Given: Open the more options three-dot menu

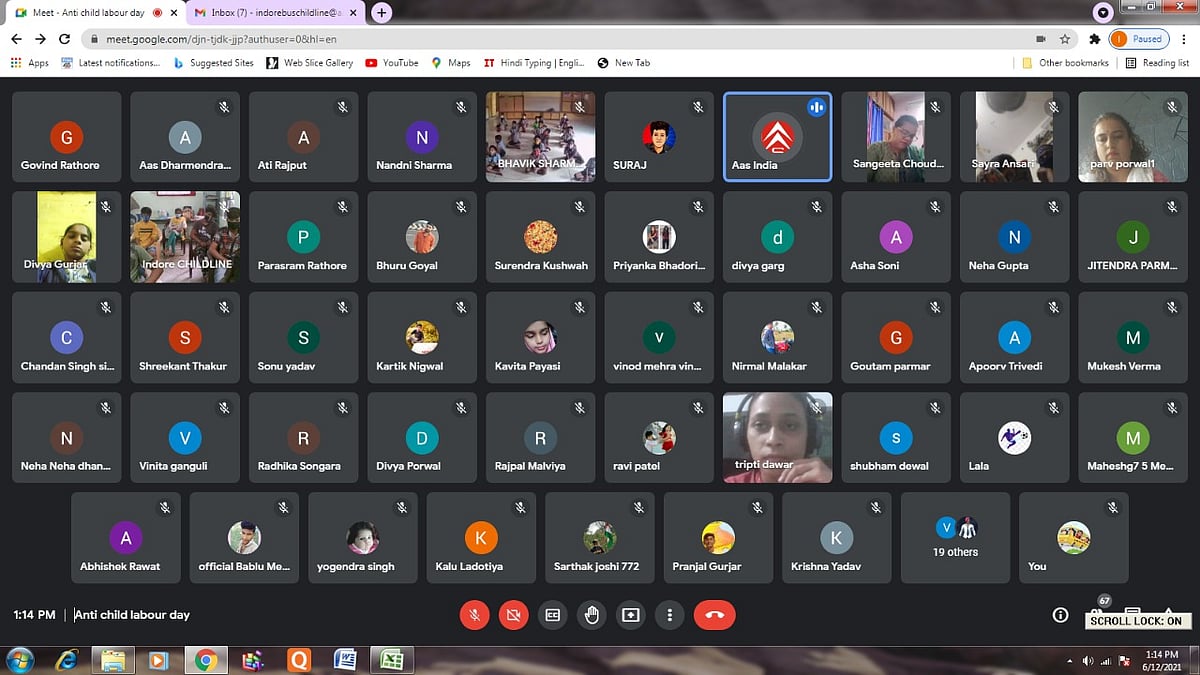Looking at the screenshot, I should [670, 616].
